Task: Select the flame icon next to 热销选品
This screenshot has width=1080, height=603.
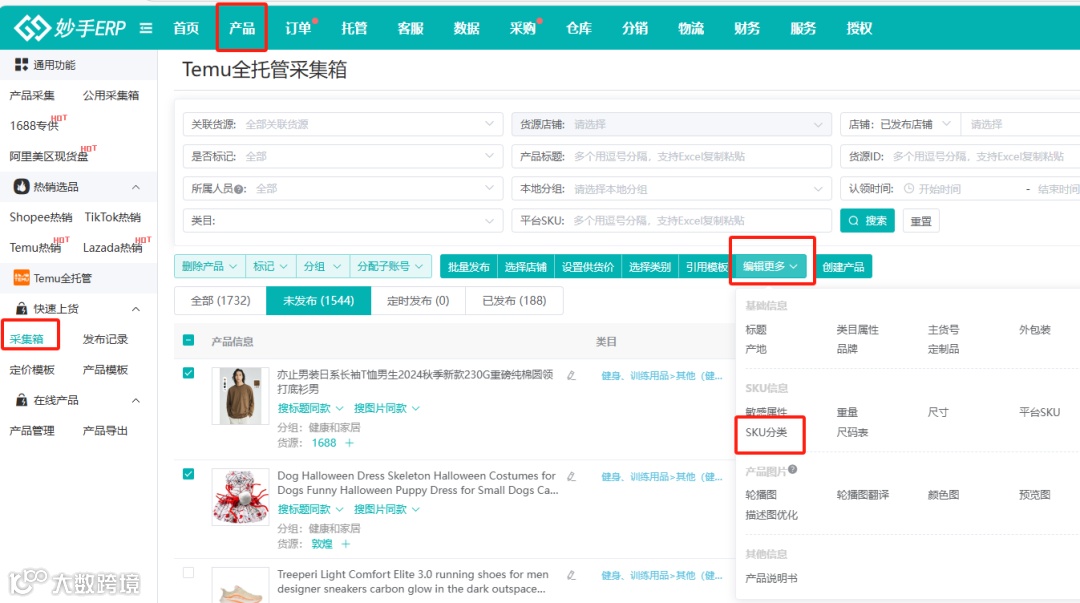Action: tap(19, 184)
